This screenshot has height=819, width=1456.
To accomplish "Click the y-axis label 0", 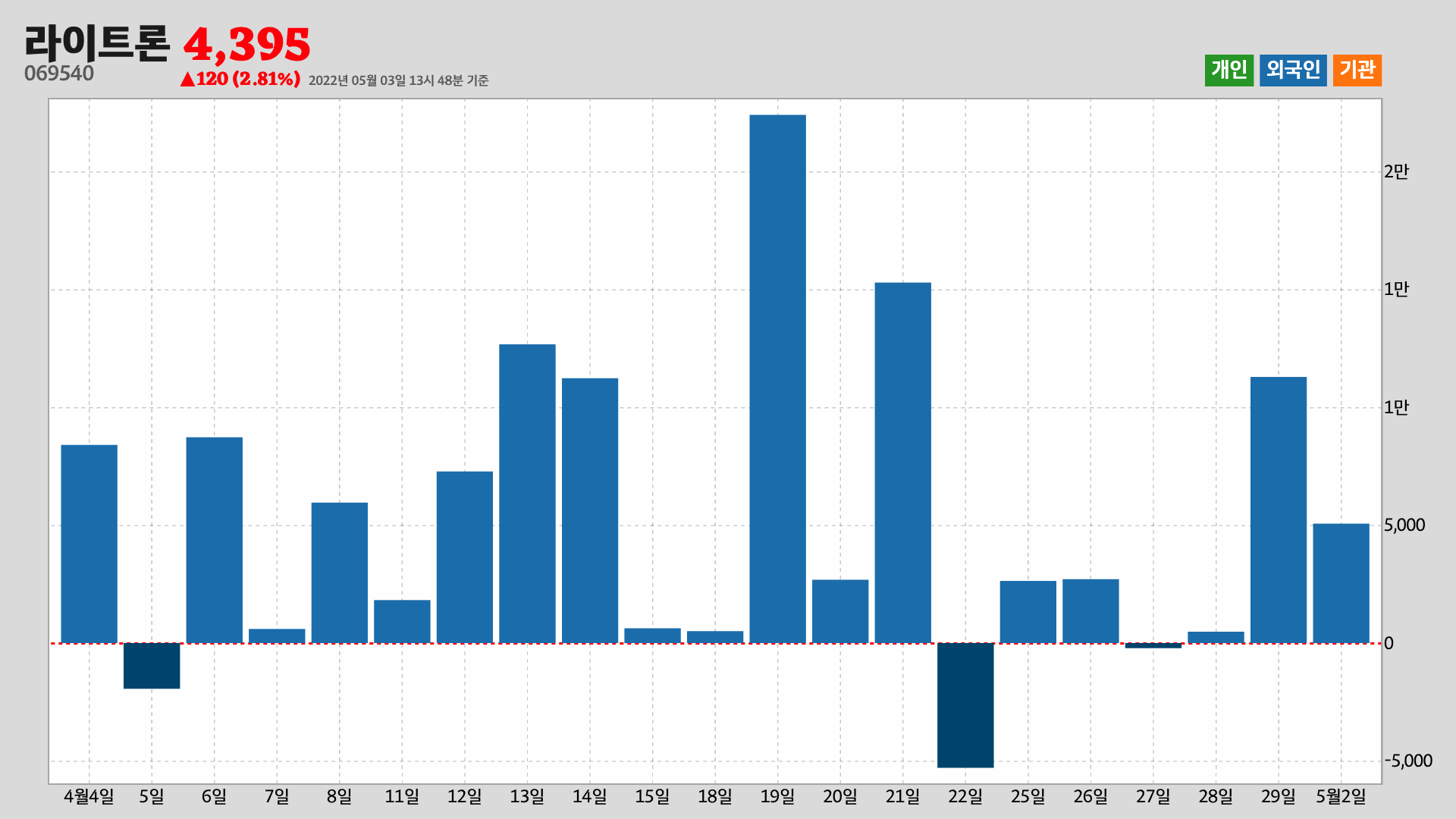I will tap(1389, 643).
